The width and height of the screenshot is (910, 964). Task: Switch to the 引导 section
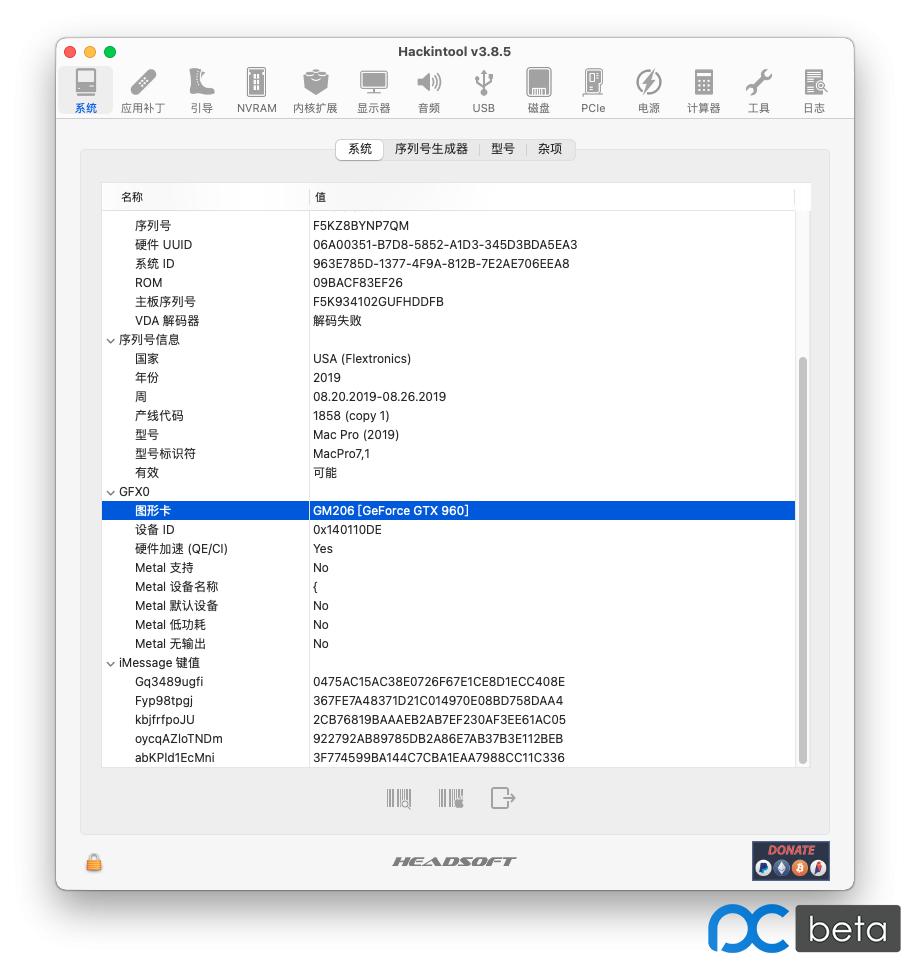point(199,90)
